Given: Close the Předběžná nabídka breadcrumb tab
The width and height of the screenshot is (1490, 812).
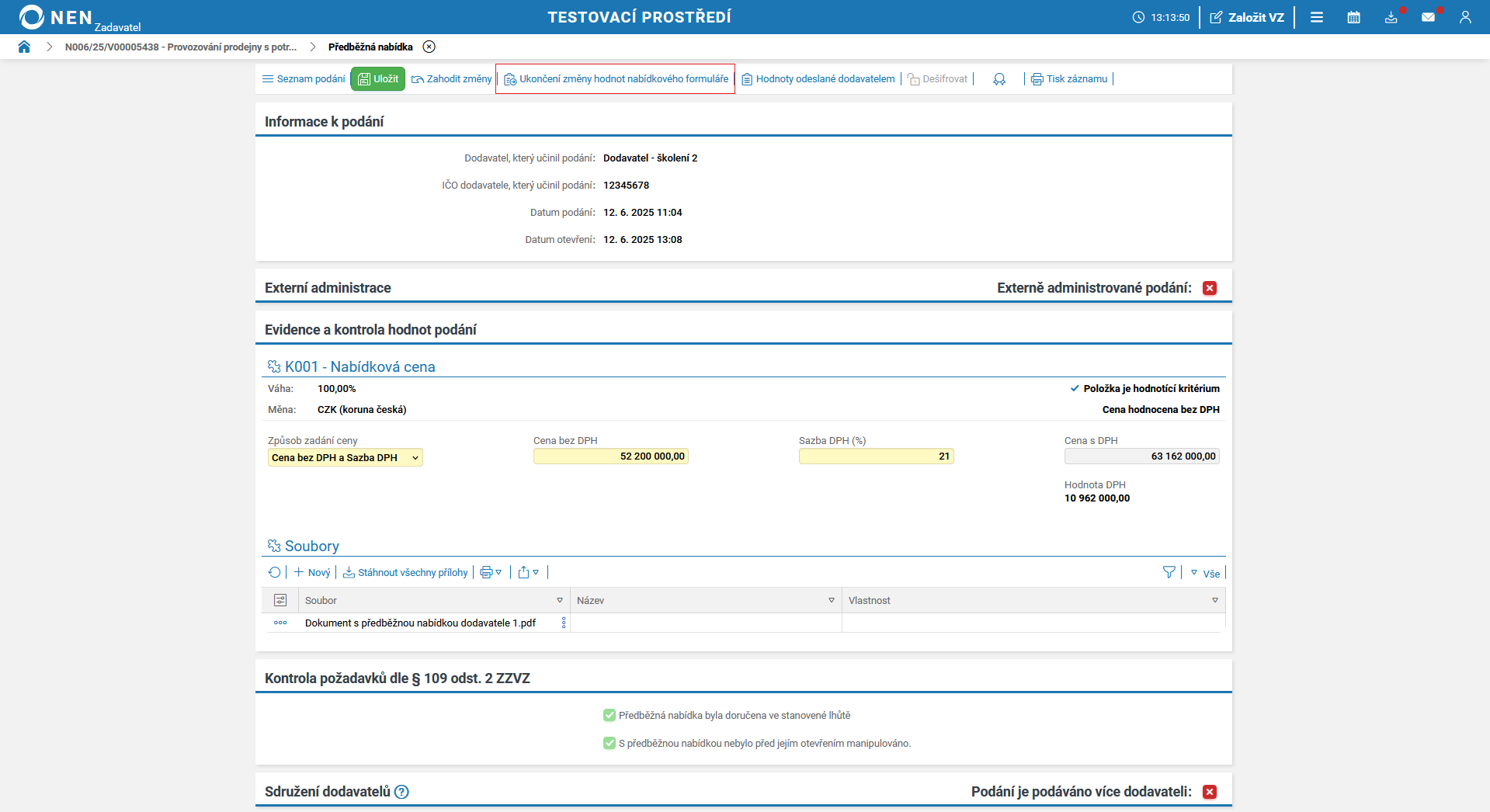Looking at the screenshot, I should 429,47.
